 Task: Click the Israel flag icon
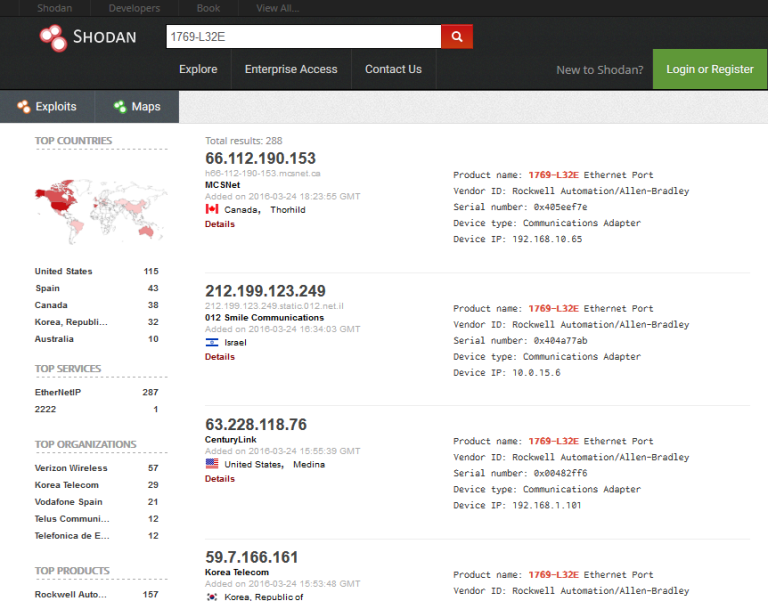pyautogui.click(x=212, y=342)
